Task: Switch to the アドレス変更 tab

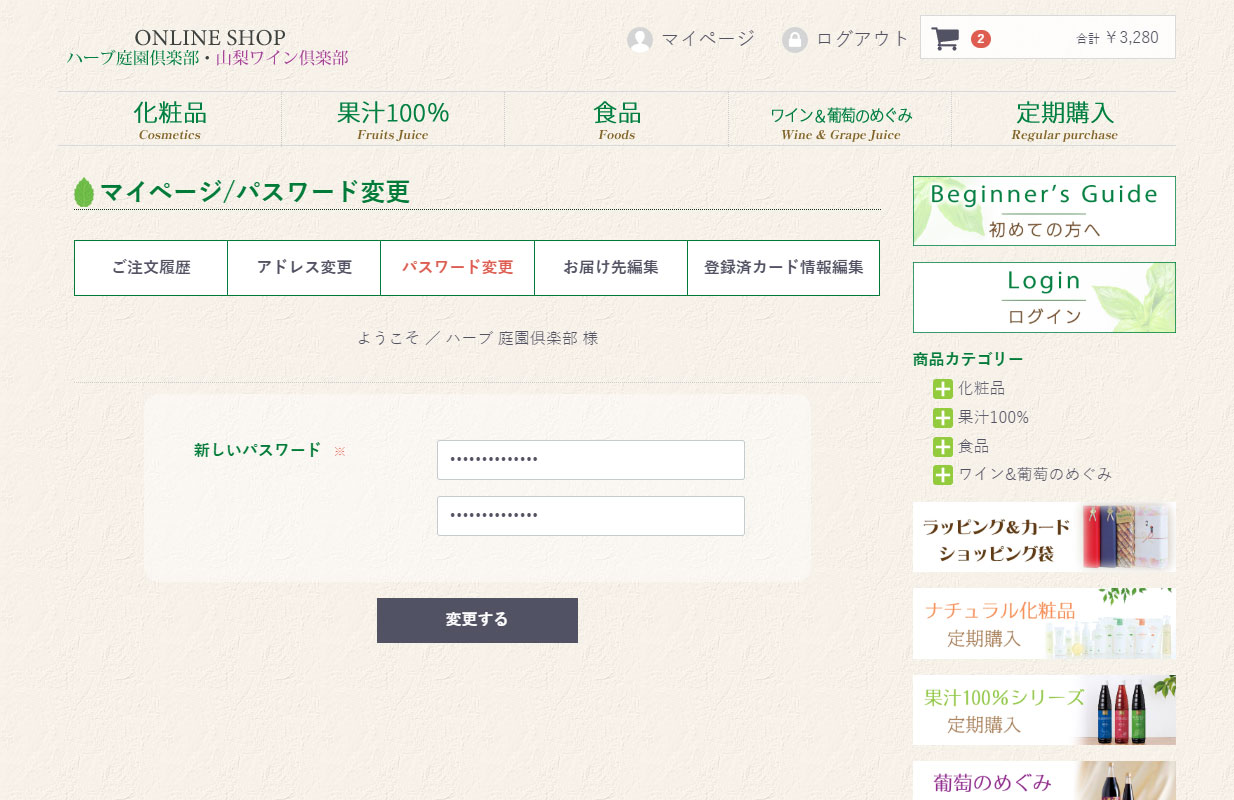Action: coord(304,268)
